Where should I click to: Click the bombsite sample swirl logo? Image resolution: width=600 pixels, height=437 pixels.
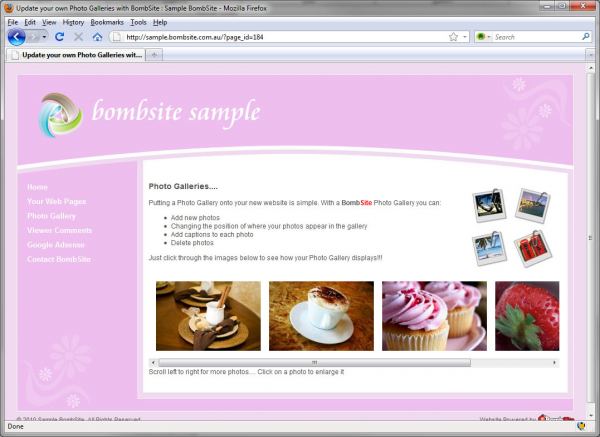(60, 115)
